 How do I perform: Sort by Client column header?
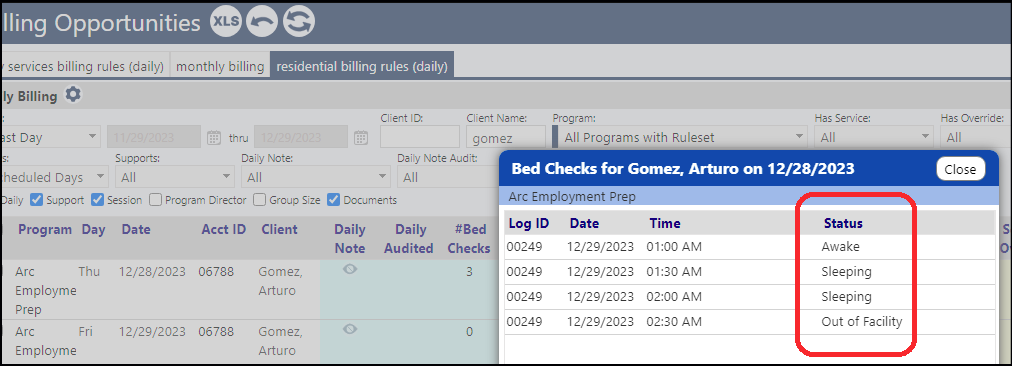[279, 229]
